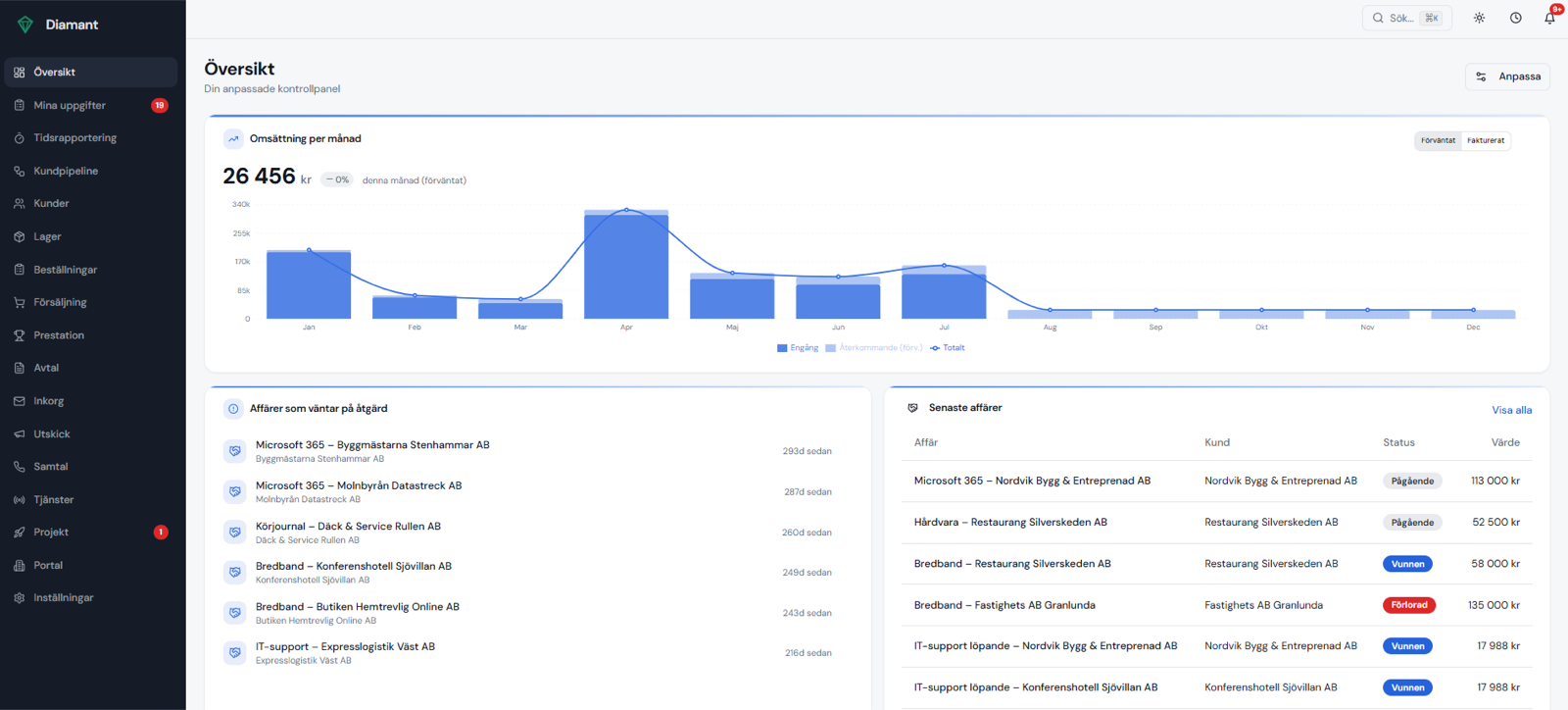This screenshot has width=1568, height=710.
Task: Click Bredband – Fastighets AB Granlunda row
Action: [1217, 605]
